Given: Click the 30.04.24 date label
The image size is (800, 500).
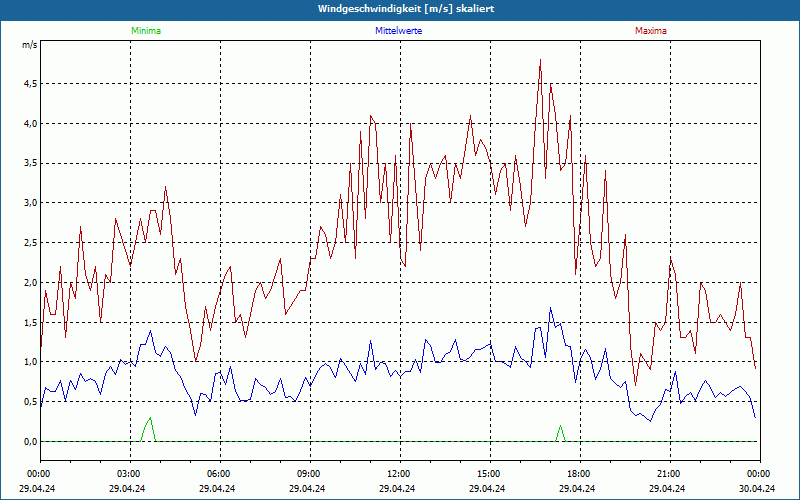Looking at the screenshot, I should coord(758,488).
